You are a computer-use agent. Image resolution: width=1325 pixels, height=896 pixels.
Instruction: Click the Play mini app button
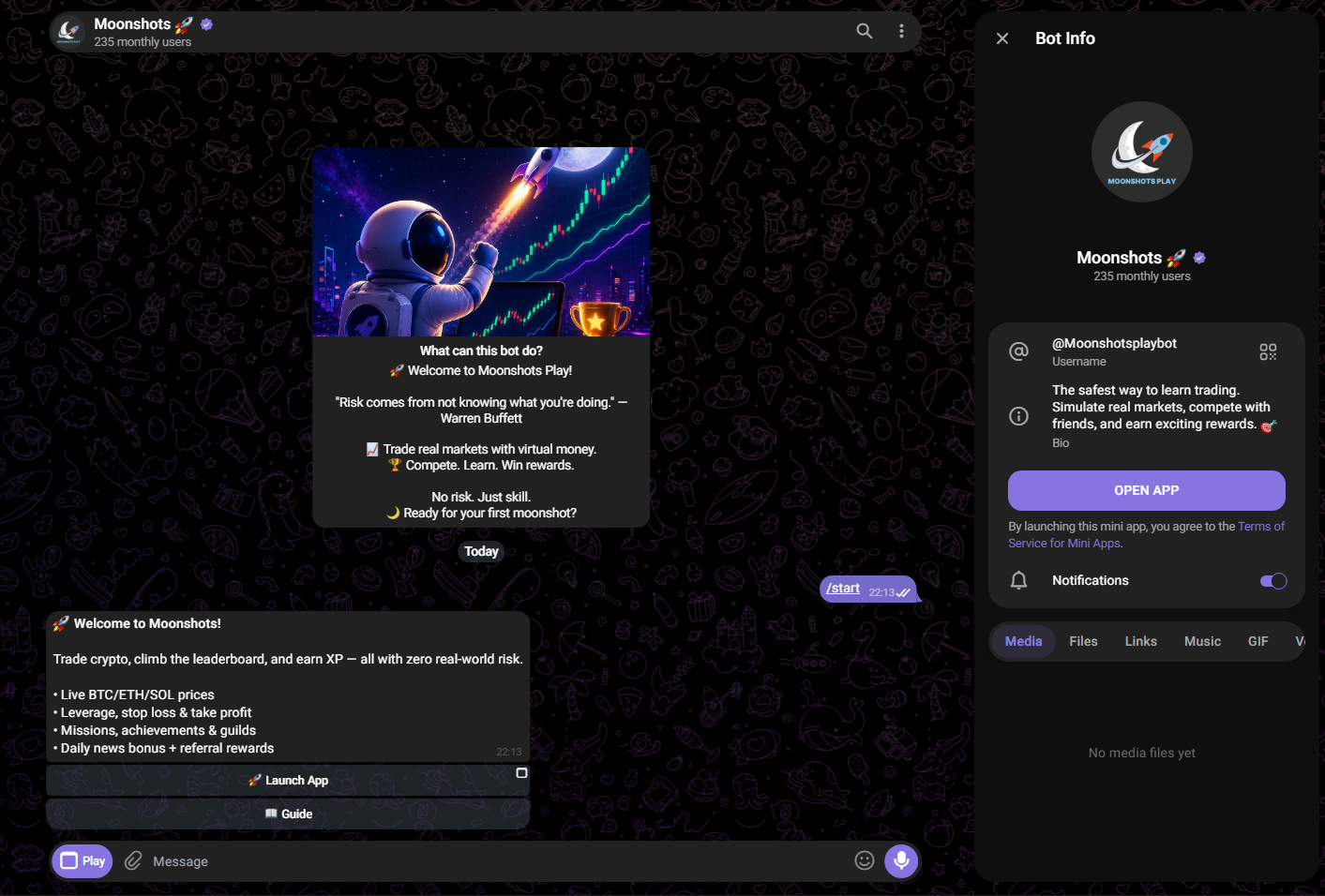83,861
